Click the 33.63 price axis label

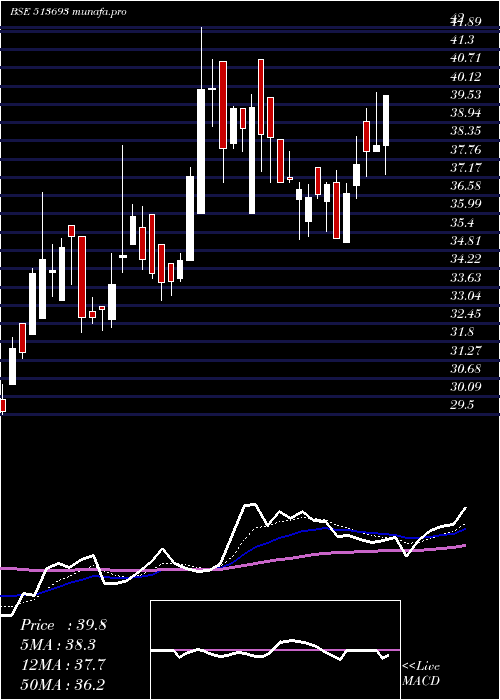coord(466,278)
